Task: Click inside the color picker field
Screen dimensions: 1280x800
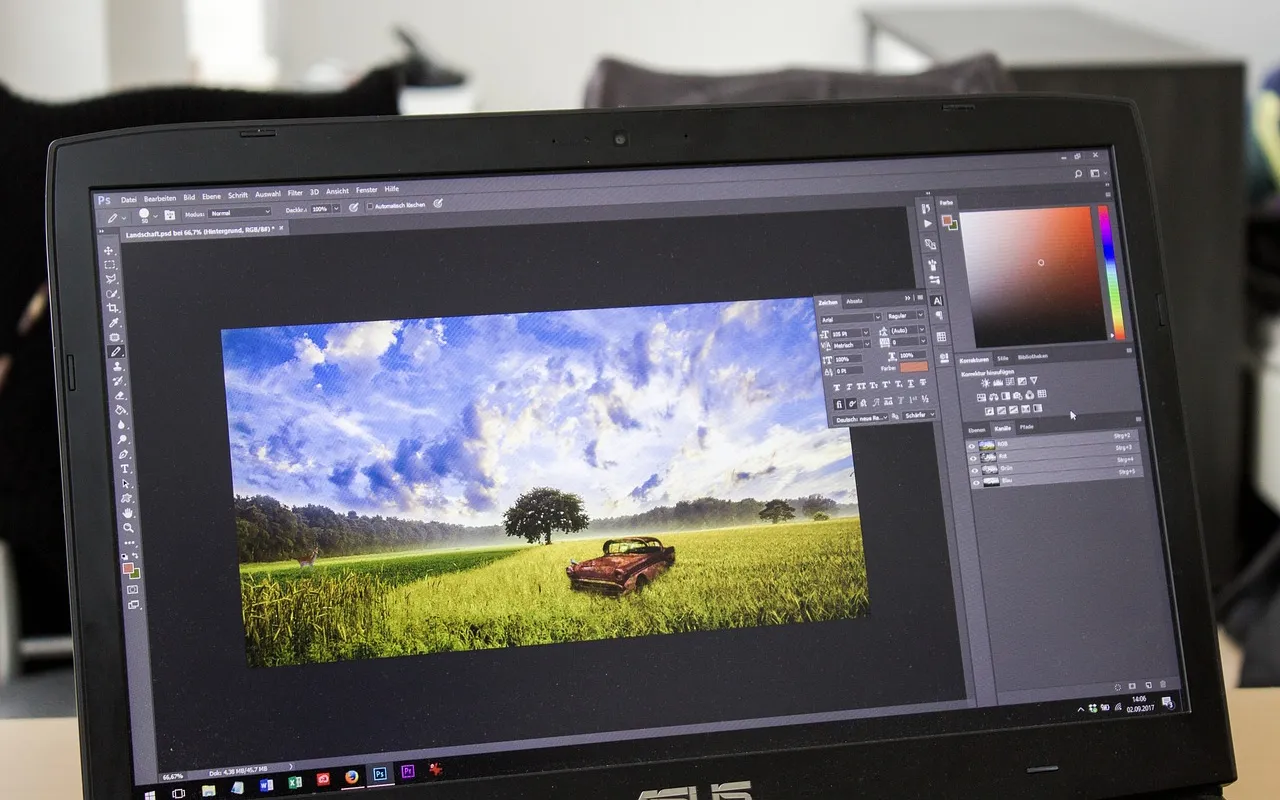Action: tap(1035, 275)
